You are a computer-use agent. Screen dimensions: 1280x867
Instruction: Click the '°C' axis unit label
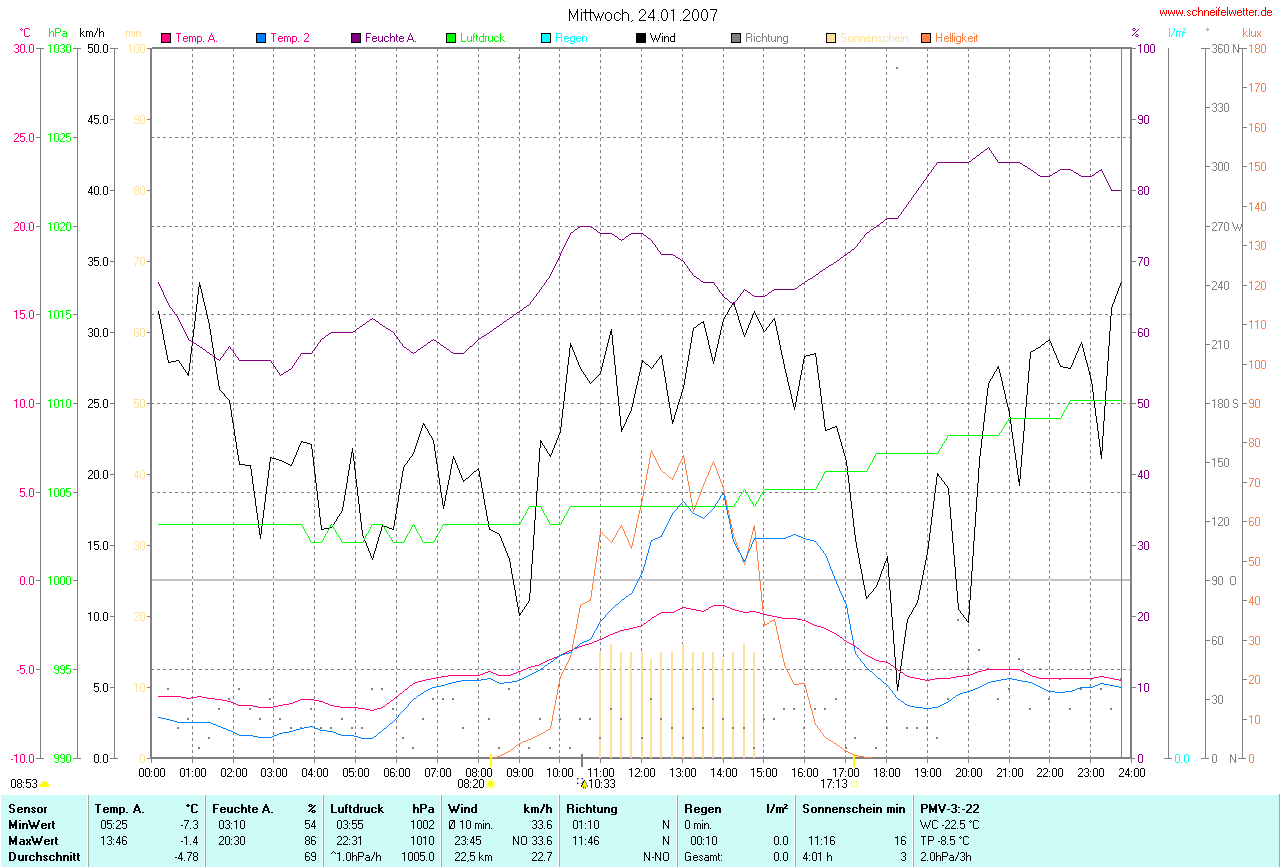pos(25,33)
